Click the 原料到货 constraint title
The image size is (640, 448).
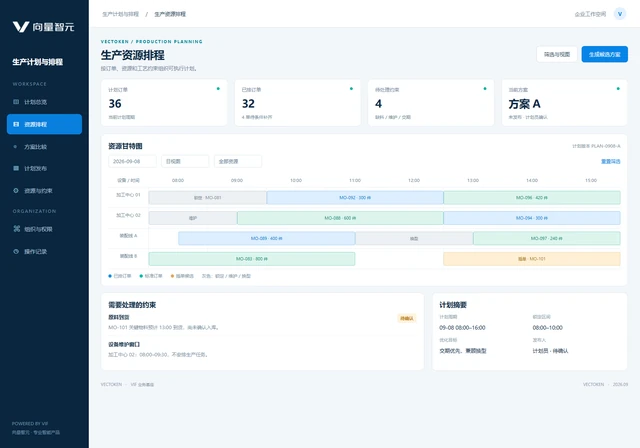point(119,317)
